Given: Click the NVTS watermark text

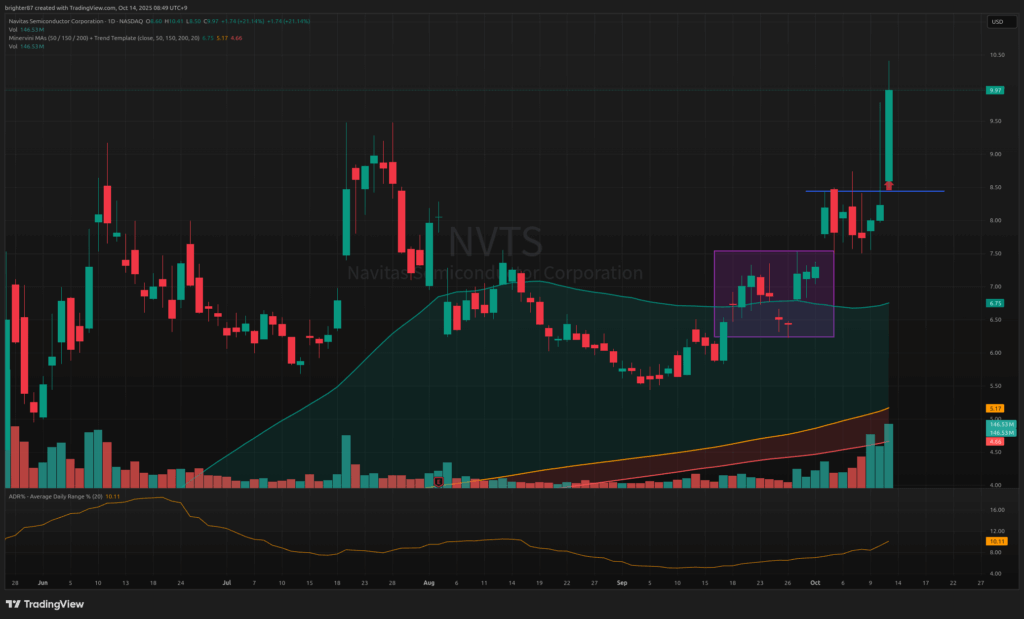Looking at the screenshot, I should click(495, 242).
